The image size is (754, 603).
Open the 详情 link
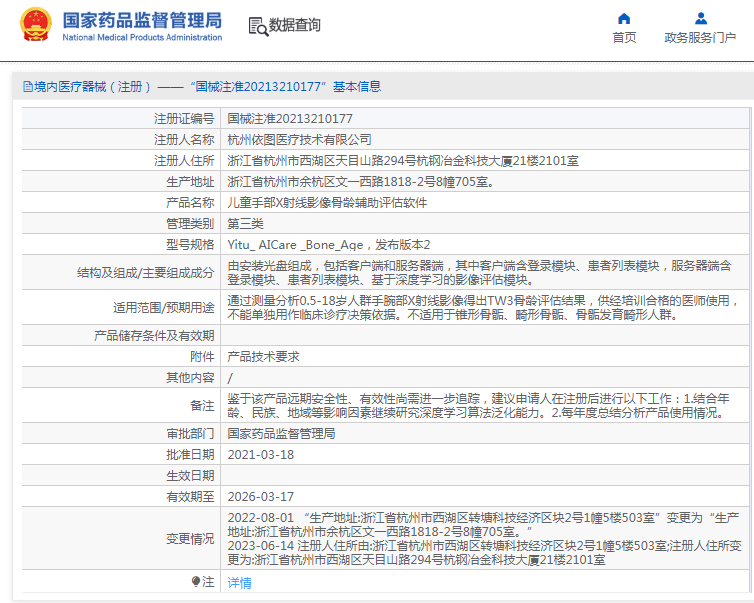tap(239, 583)
